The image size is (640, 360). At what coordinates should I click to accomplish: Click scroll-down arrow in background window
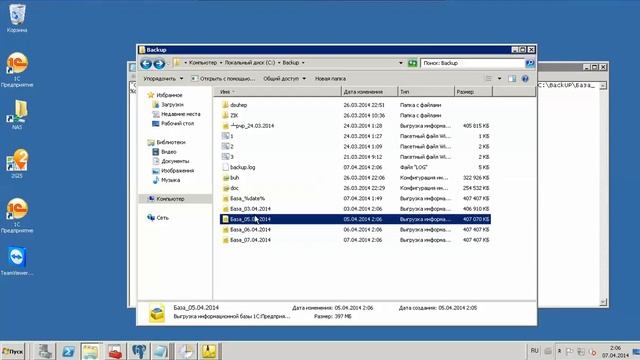(x=603, y=302)
